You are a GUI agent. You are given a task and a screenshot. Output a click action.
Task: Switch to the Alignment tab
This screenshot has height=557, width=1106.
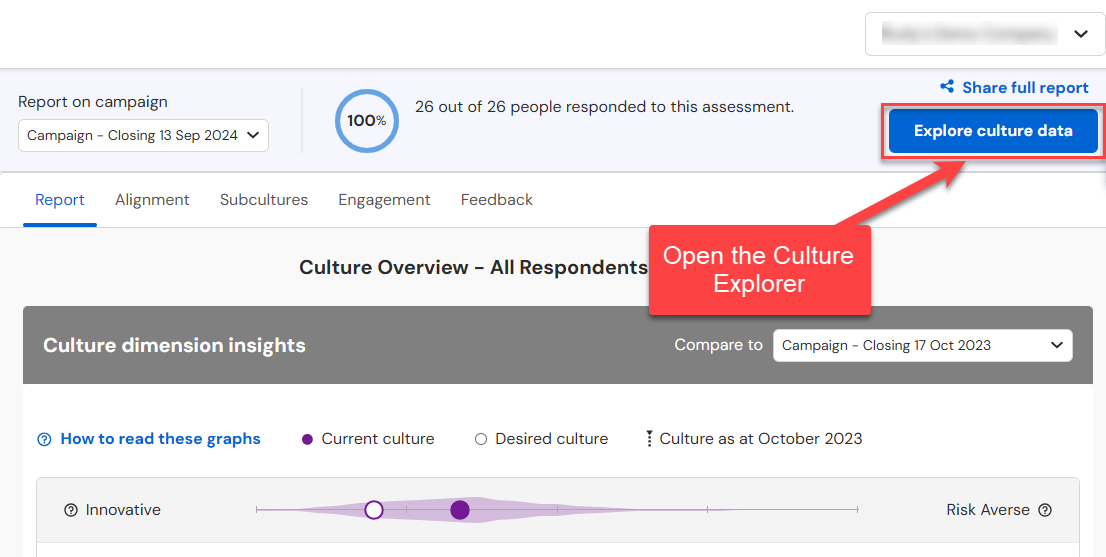point(152,200)
